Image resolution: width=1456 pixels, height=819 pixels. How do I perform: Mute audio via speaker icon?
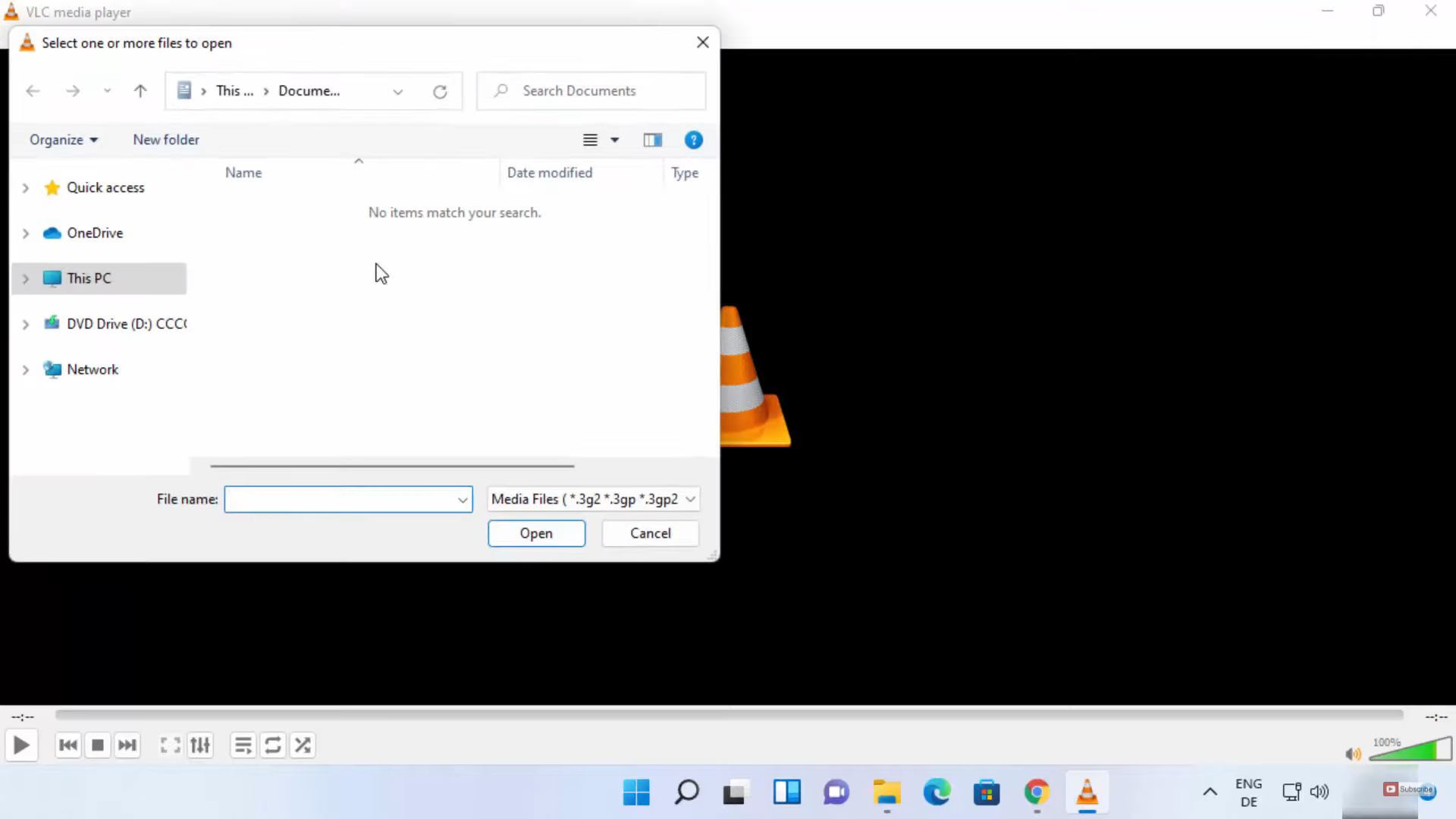point(1352,754)
